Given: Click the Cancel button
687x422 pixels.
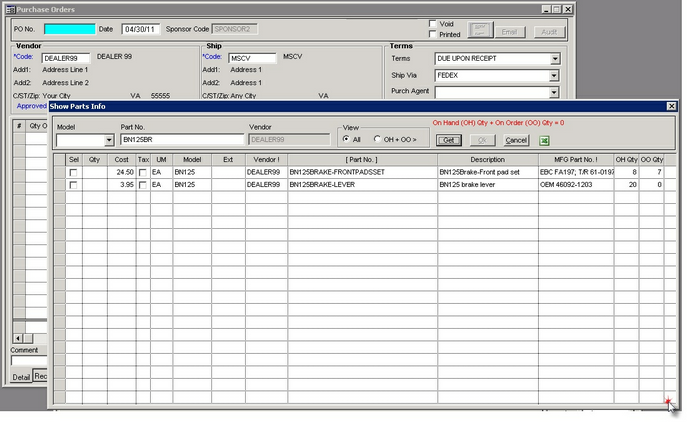Looking at the screenshot, I should point(516,140).
